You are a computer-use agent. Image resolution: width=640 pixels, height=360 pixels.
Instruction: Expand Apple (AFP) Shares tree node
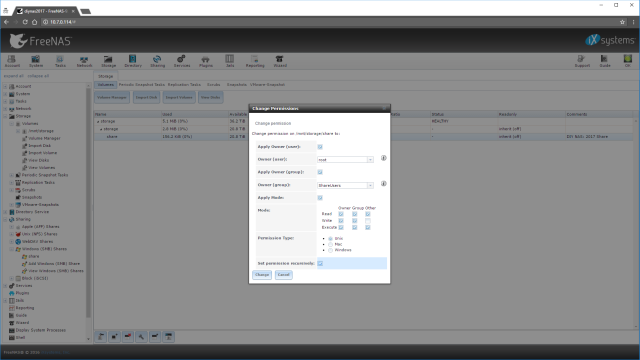pyautogui.click(x=11, y=227)
